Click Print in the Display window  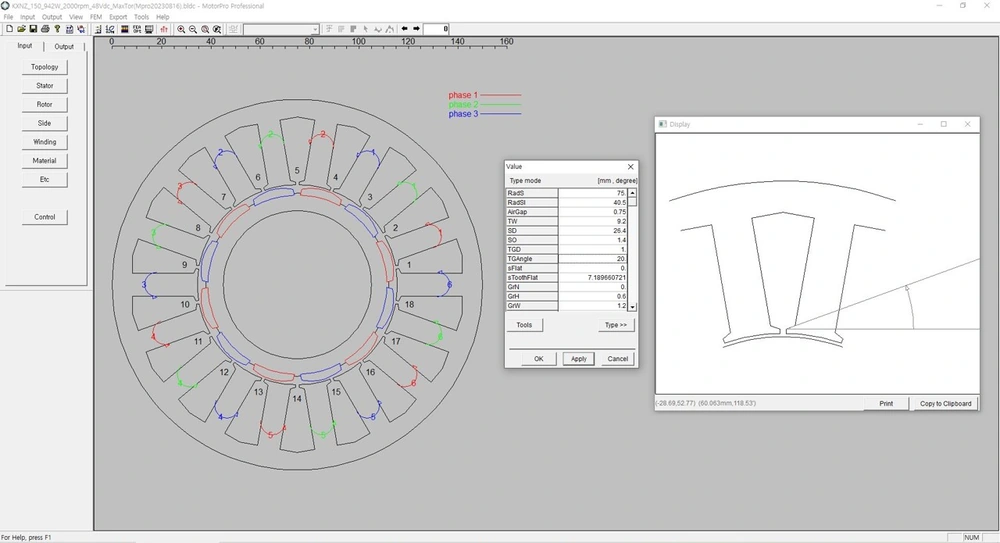[886, 403]
